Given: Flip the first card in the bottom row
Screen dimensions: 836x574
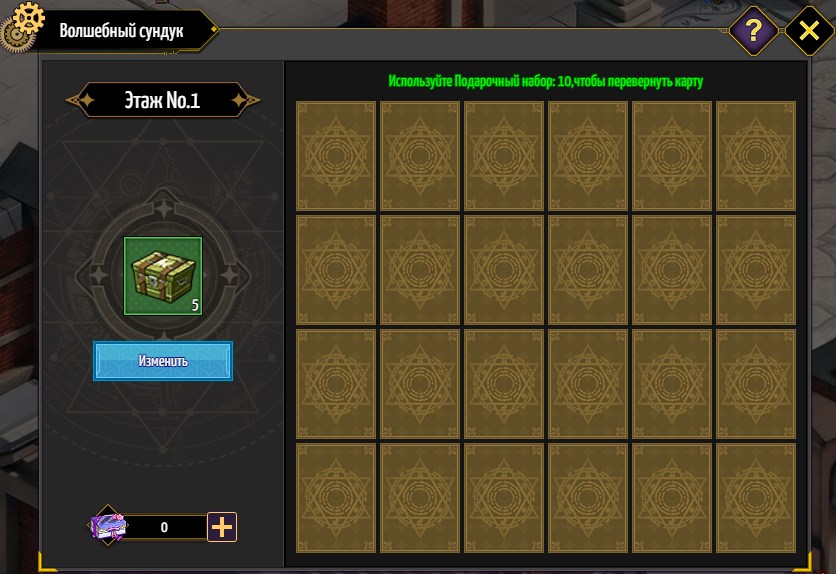Looking at the screenshot, I should (x=336, y=498).
